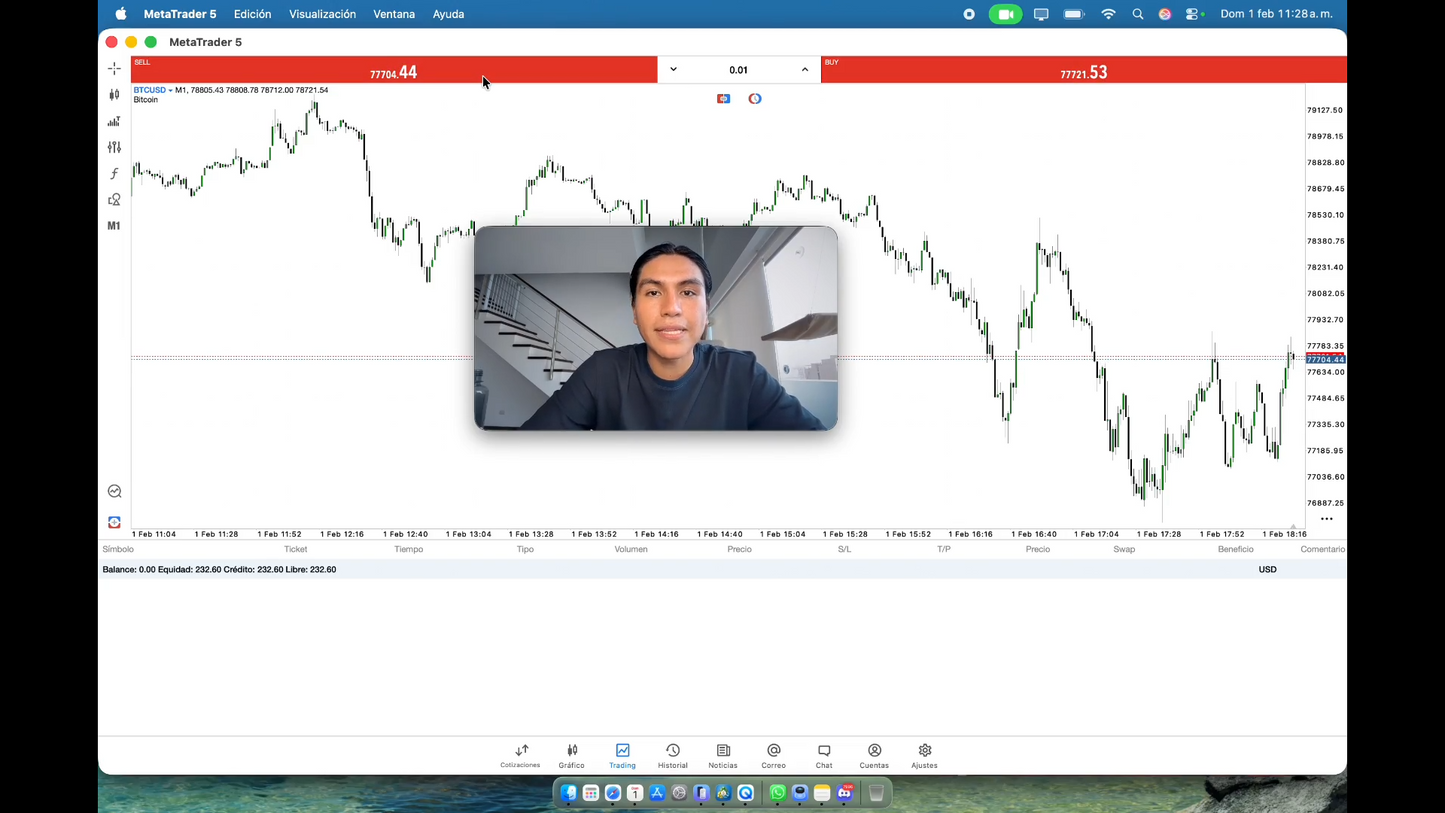Open the indicators list with the f icon
This screenshot has width=1445, height=813.
[x=114, y=173]
